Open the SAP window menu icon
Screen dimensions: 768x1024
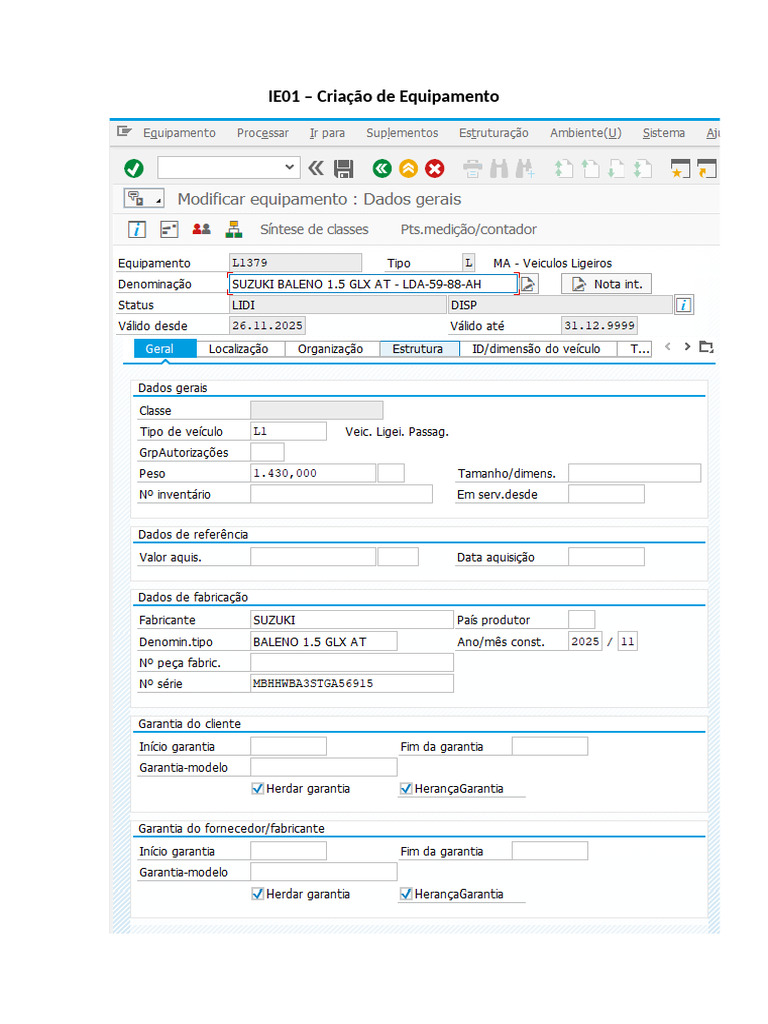tap(124, 132)
